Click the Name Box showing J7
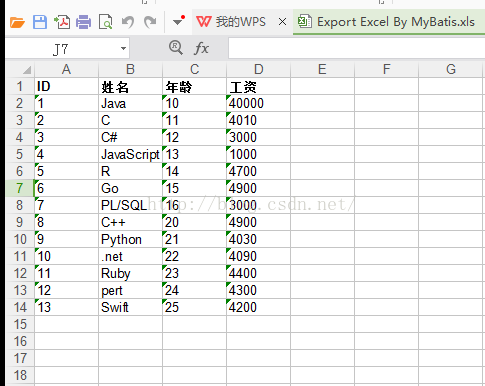This screenshot has height=386, width=485. [x=62, y=49]
